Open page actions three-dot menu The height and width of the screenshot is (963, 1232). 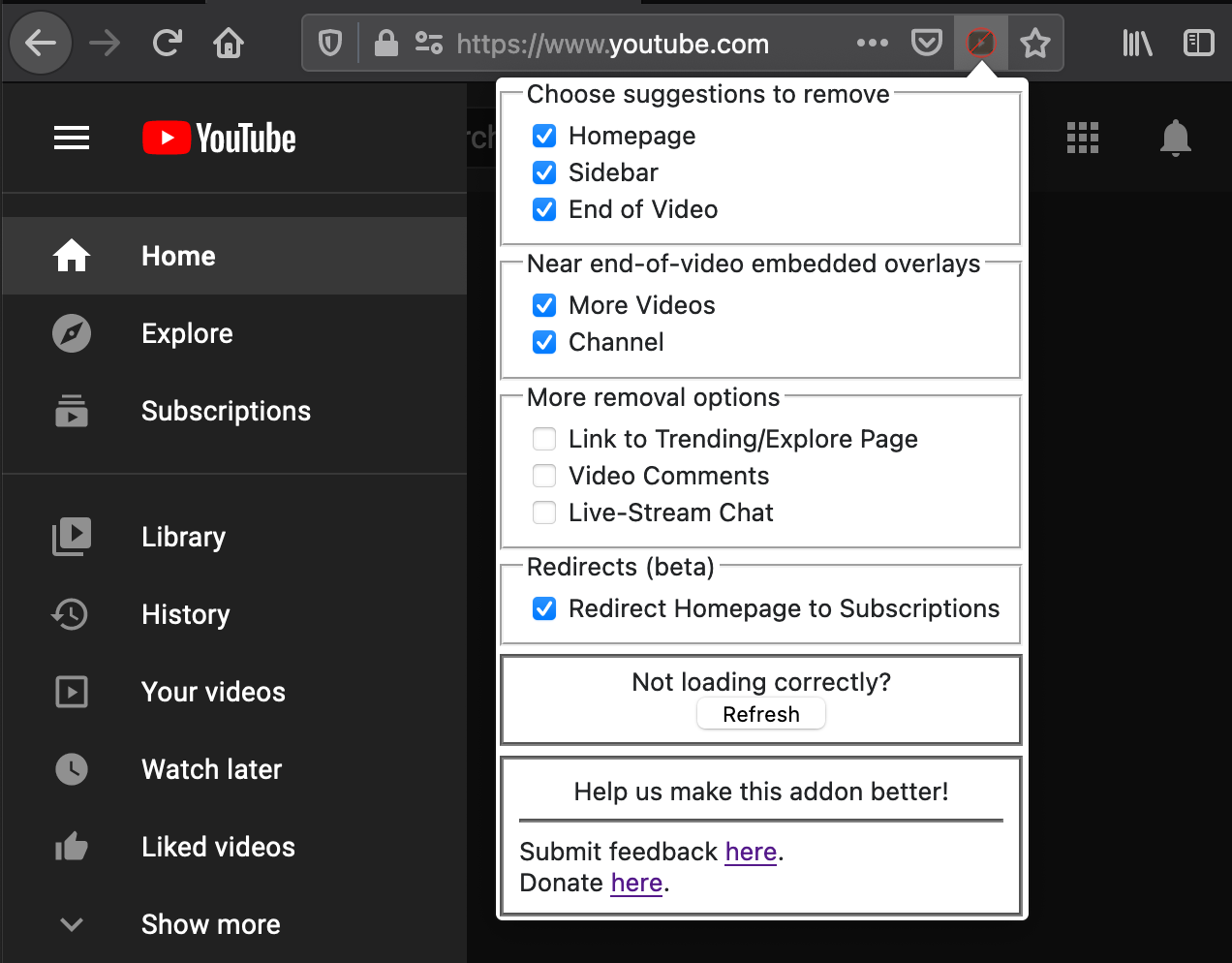(x=872, y=44)
